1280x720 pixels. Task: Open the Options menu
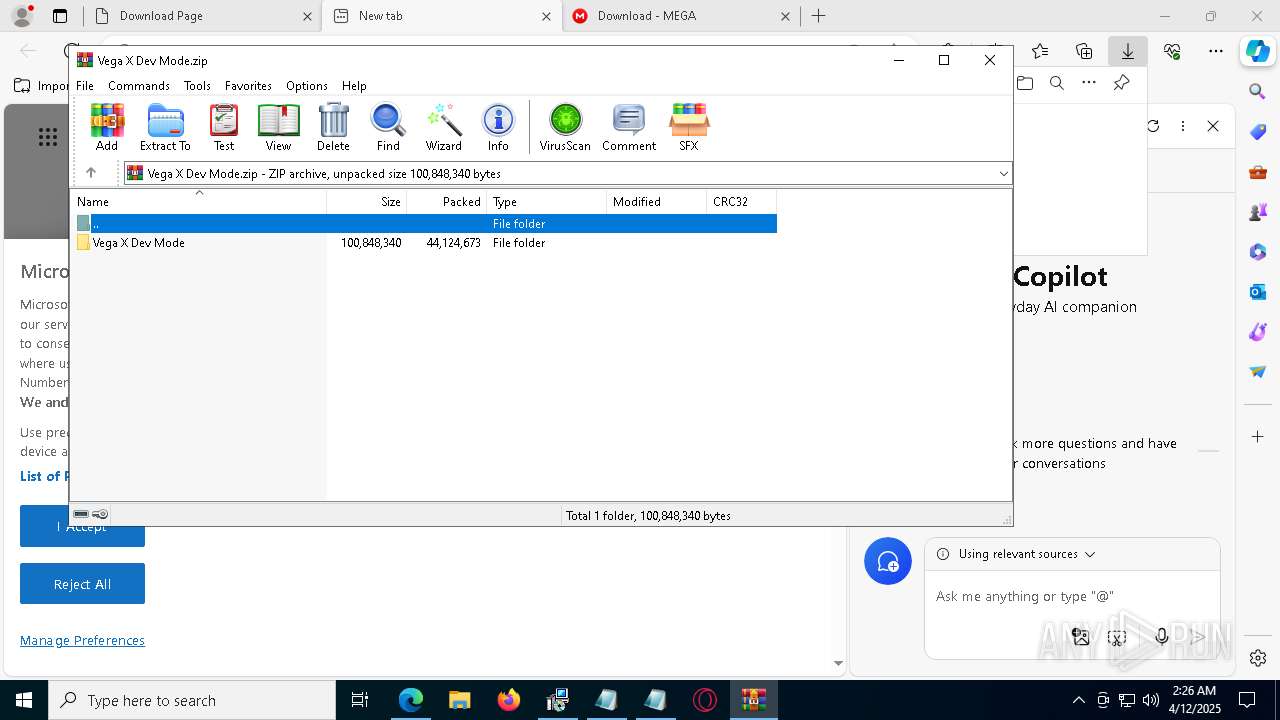[x=307, y=86]
